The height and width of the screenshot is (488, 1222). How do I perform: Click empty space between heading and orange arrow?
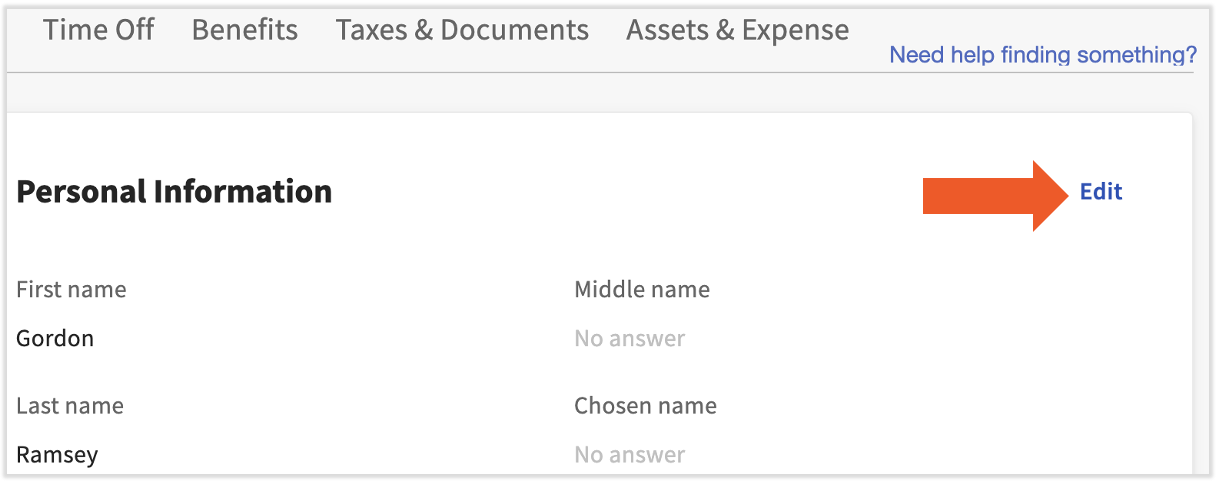[x=620, y=192]
